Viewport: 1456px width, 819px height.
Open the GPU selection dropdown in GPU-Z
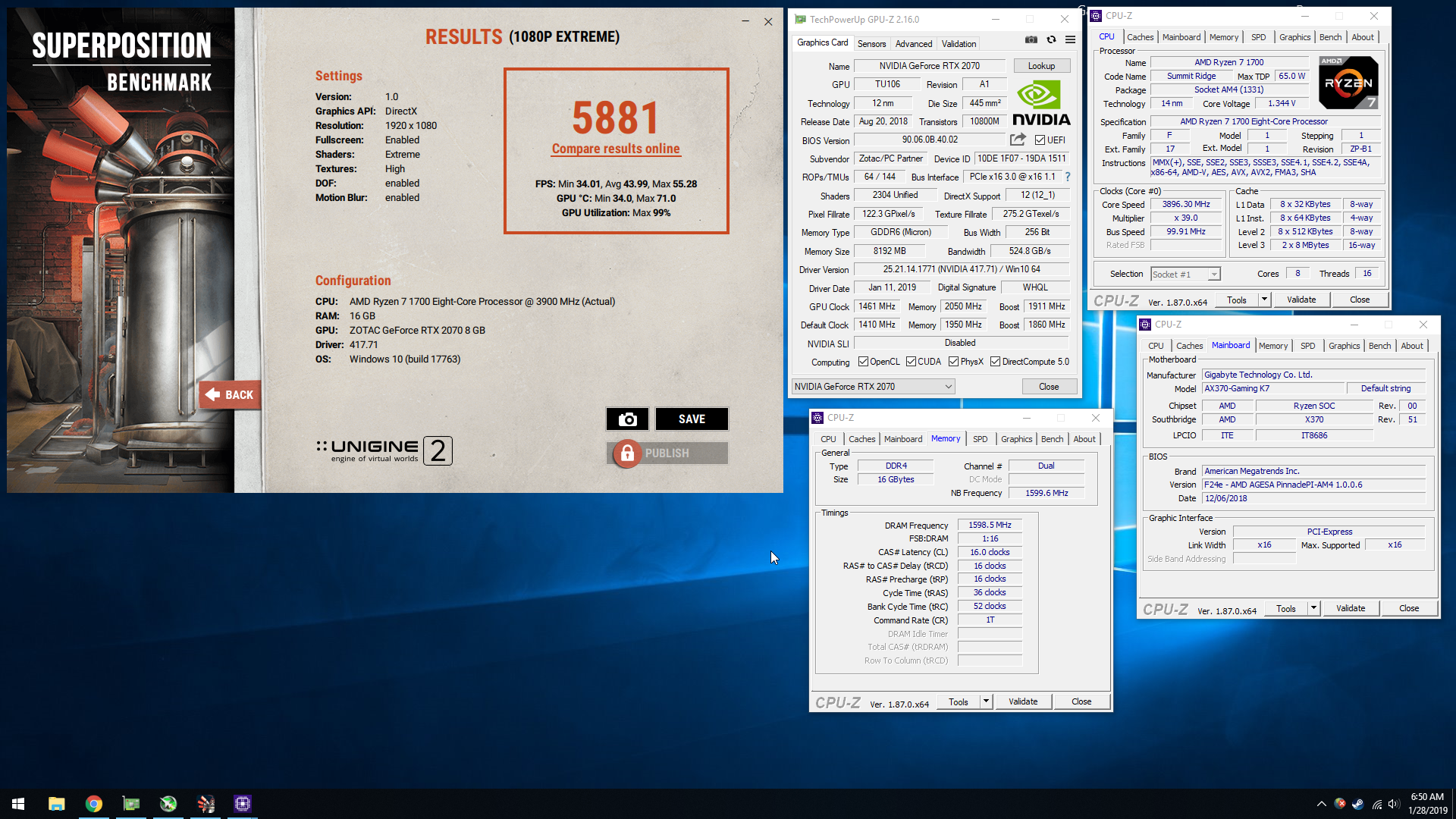click(873, 387)
